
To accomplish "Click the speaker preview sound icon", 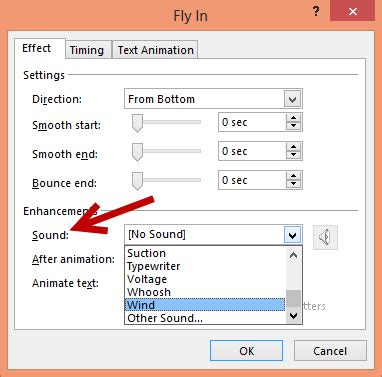I will (x=325, y=237).
